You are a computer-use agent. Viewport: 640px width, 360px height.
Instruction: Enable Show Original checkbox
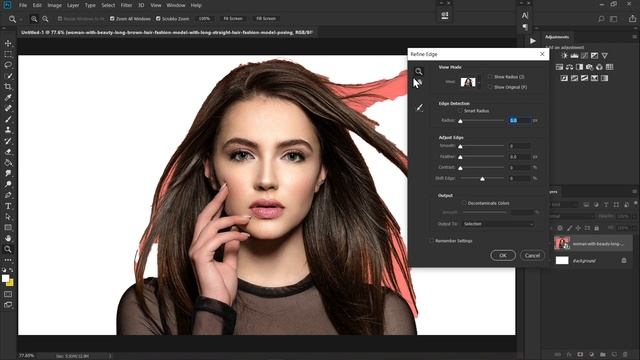coord(490,87)
